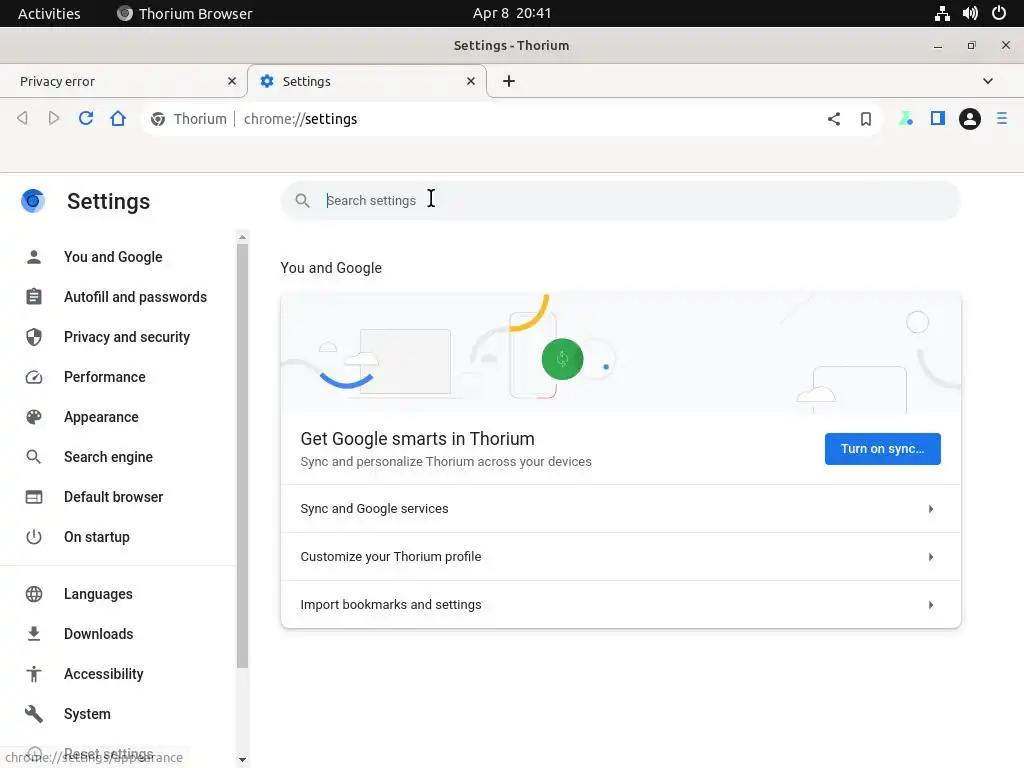
Task: Click the wrench System icon
Action: (34, 714)
